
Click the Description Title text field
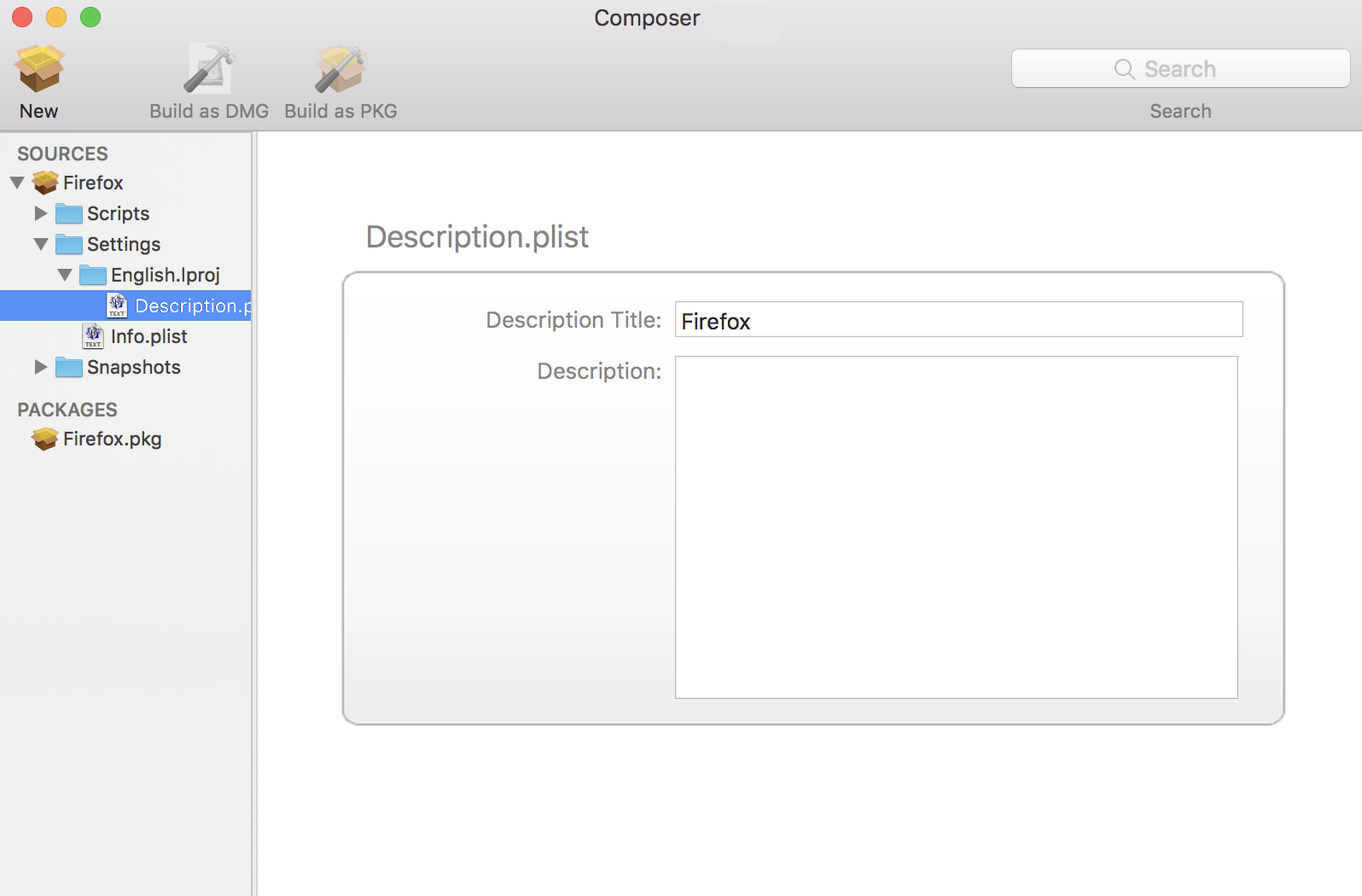pyautogui.click(x=958, y=320)
